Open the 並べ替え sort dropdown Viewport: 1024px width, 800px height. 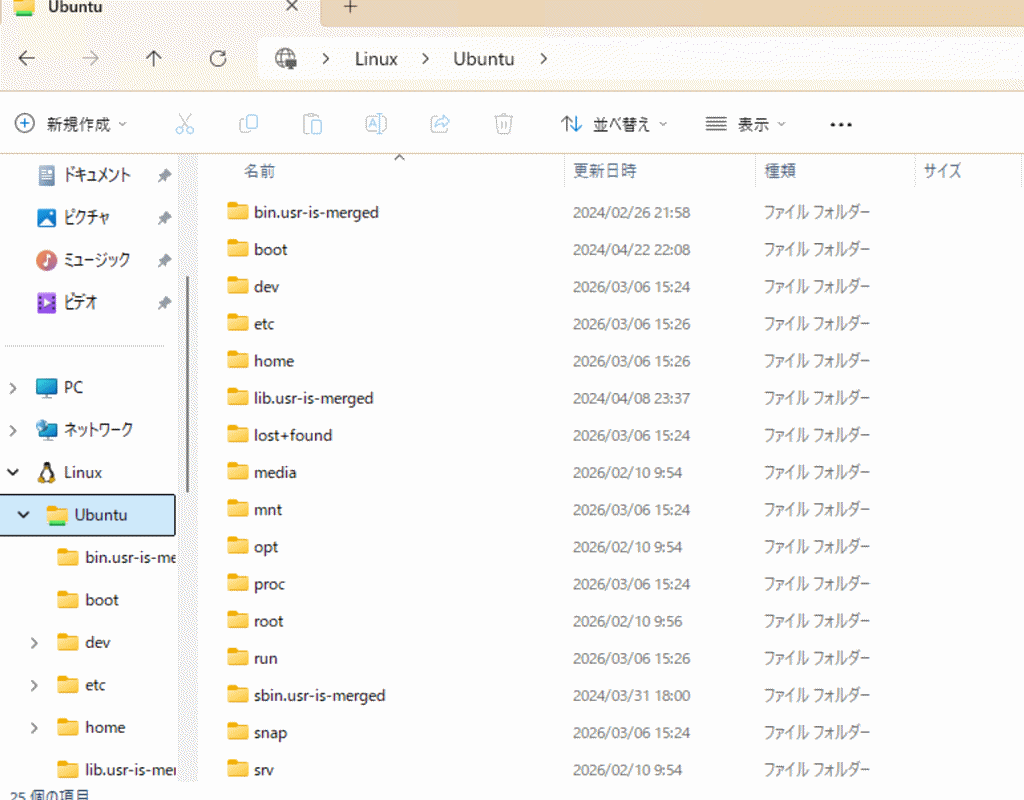coord(614,124)
